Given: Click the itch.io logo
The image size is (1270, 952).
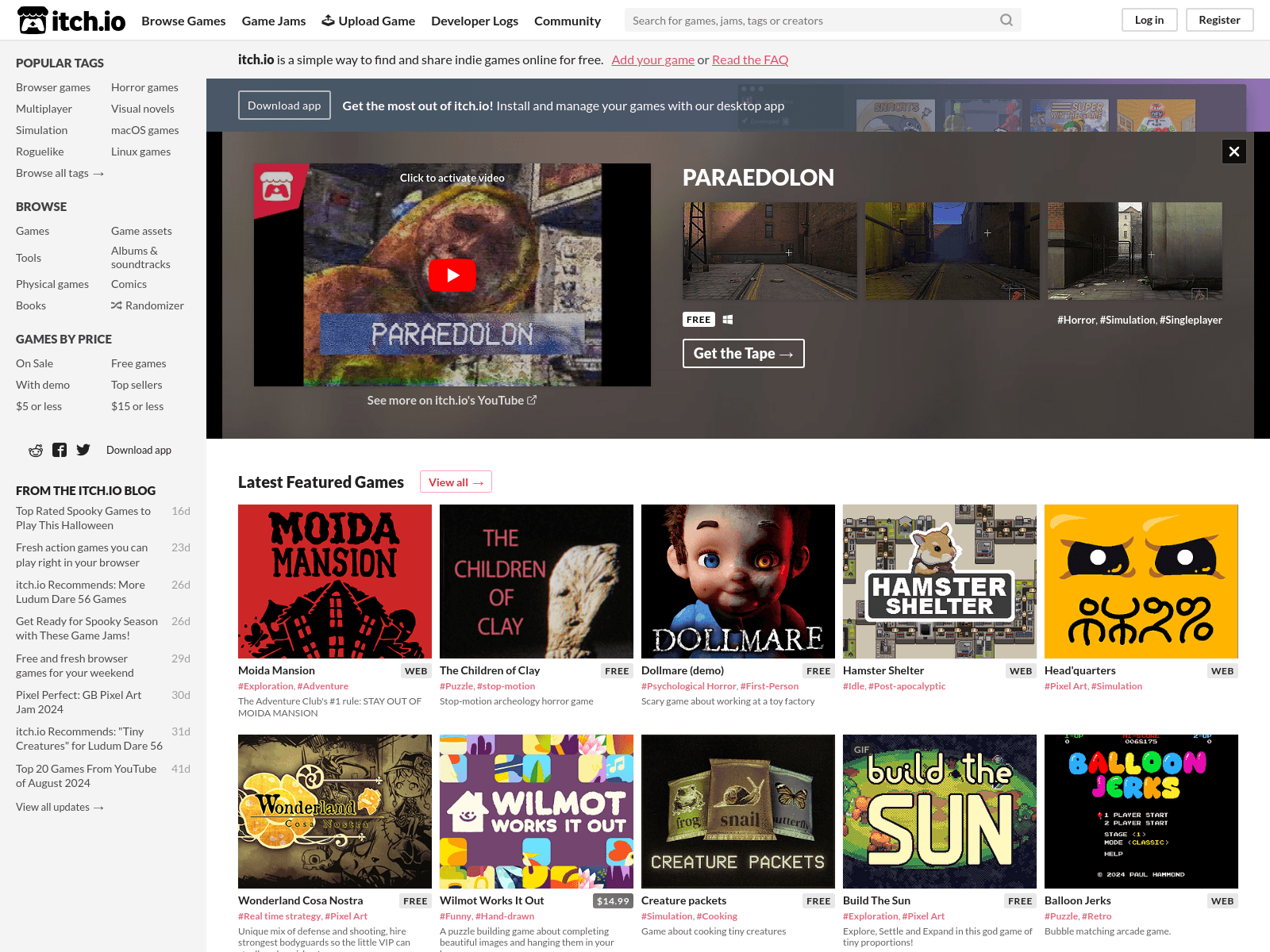Looking at the screenshot, I should (71, 21).
